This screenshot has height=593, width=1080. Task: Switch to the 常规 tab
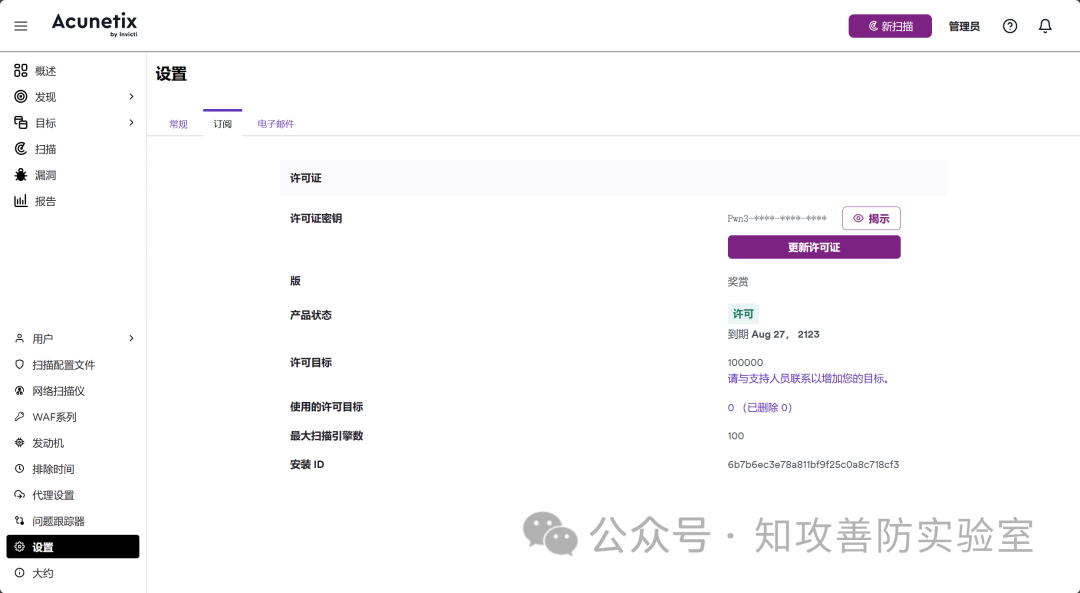tap(178, 124)
